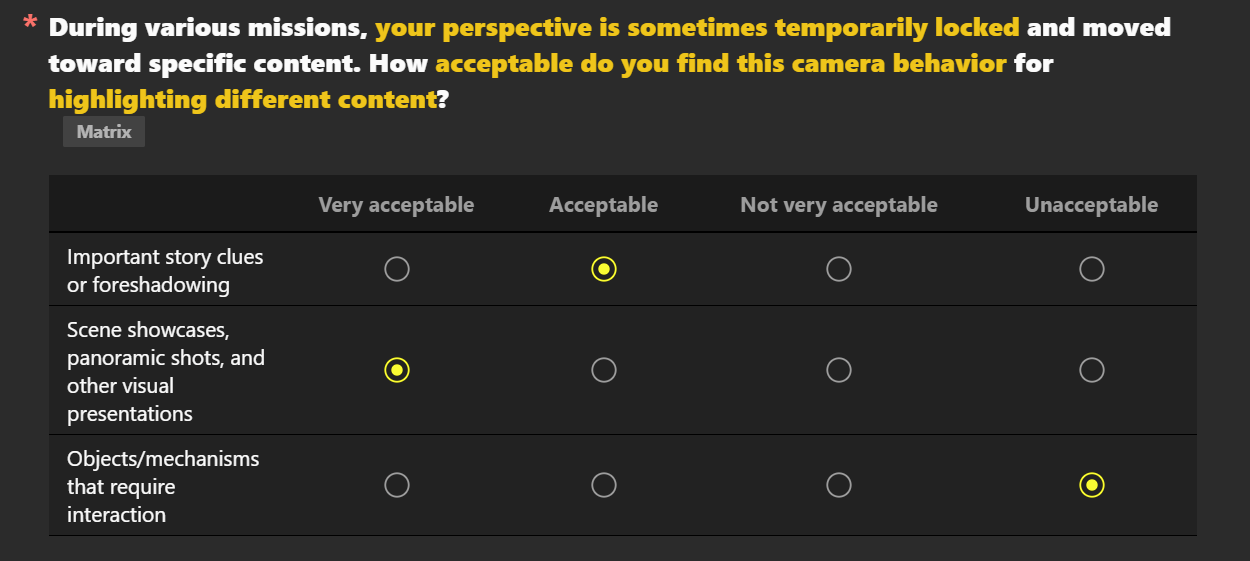The width and height of the screenshot is (1250, 561).
Task: Pick Not very acceptable for scene showcases
Action: 839,370
